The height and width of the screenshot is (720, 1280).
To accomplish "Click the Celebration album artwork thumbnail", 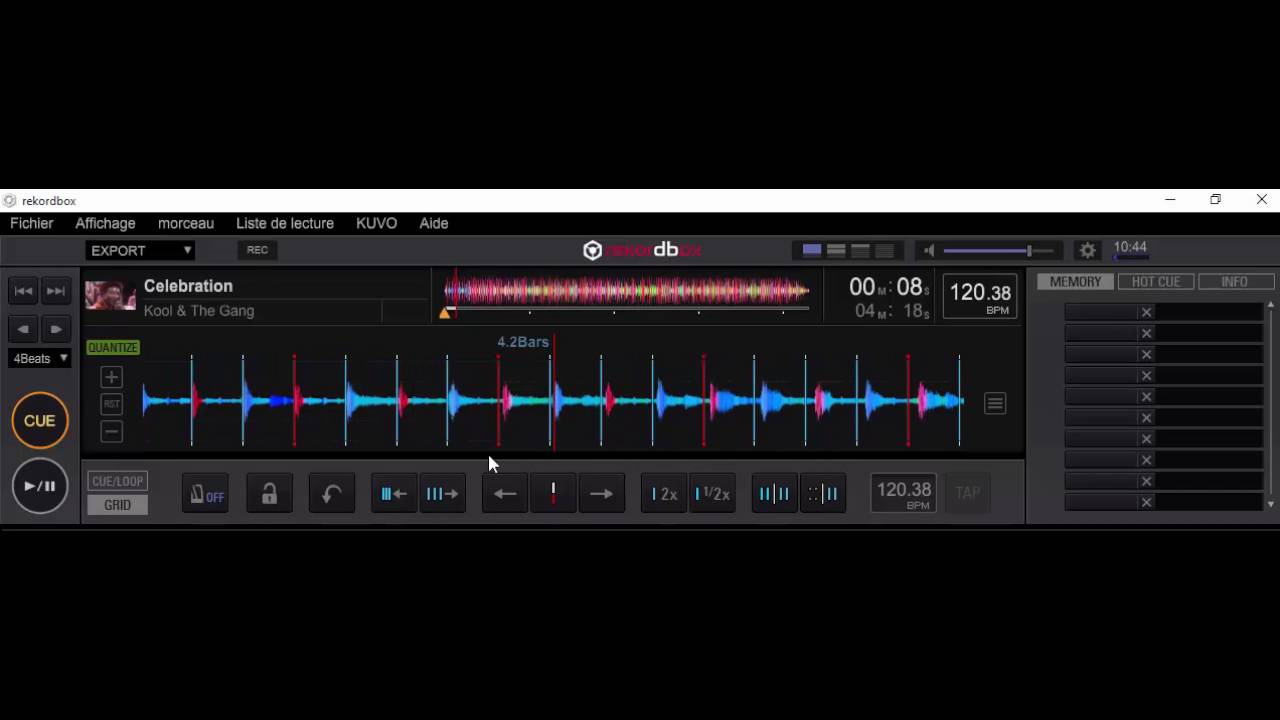I will click(x=110, y=296).
